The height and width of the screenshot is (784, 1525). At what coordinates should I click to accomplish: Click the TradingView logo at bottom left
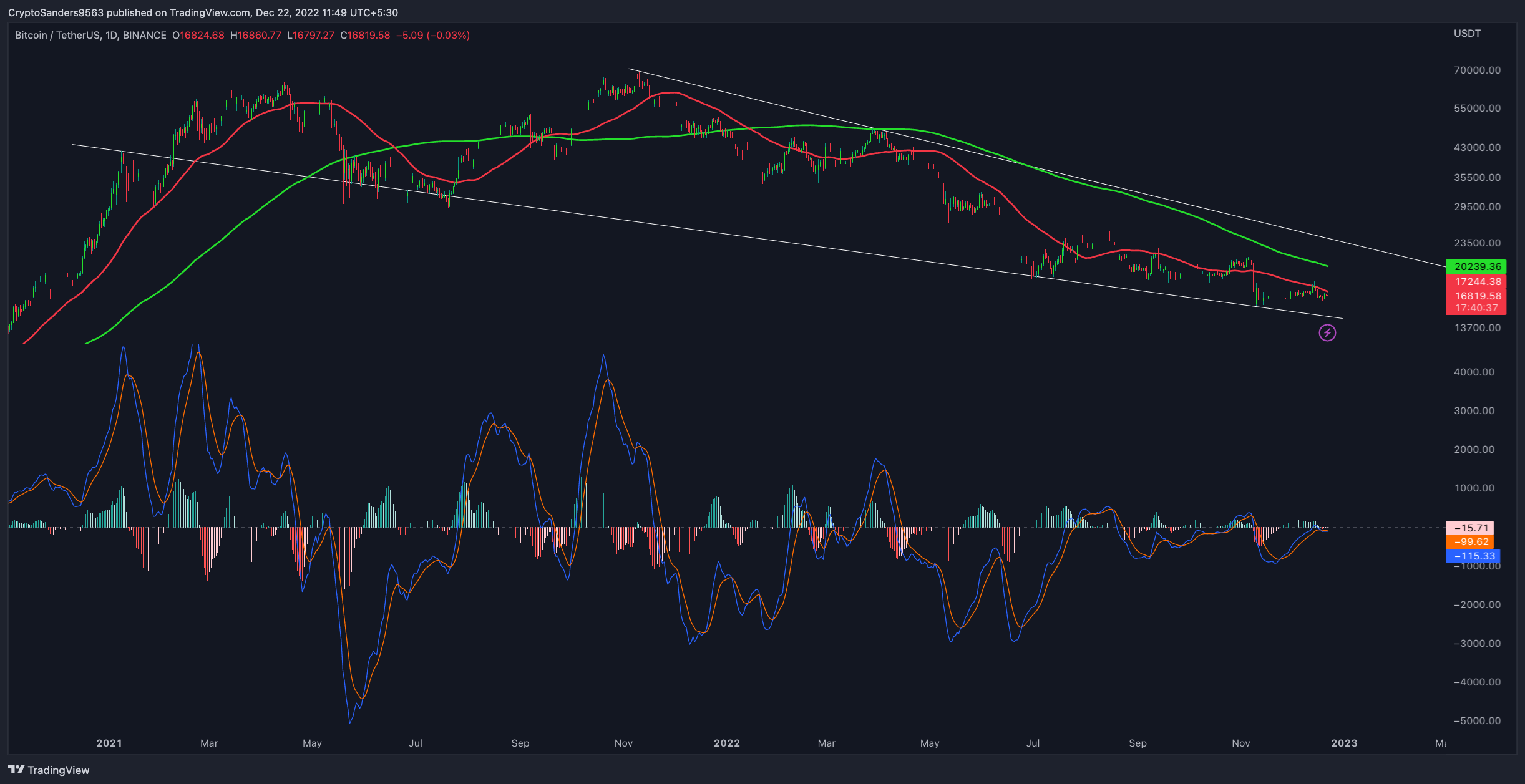point(49,770)
